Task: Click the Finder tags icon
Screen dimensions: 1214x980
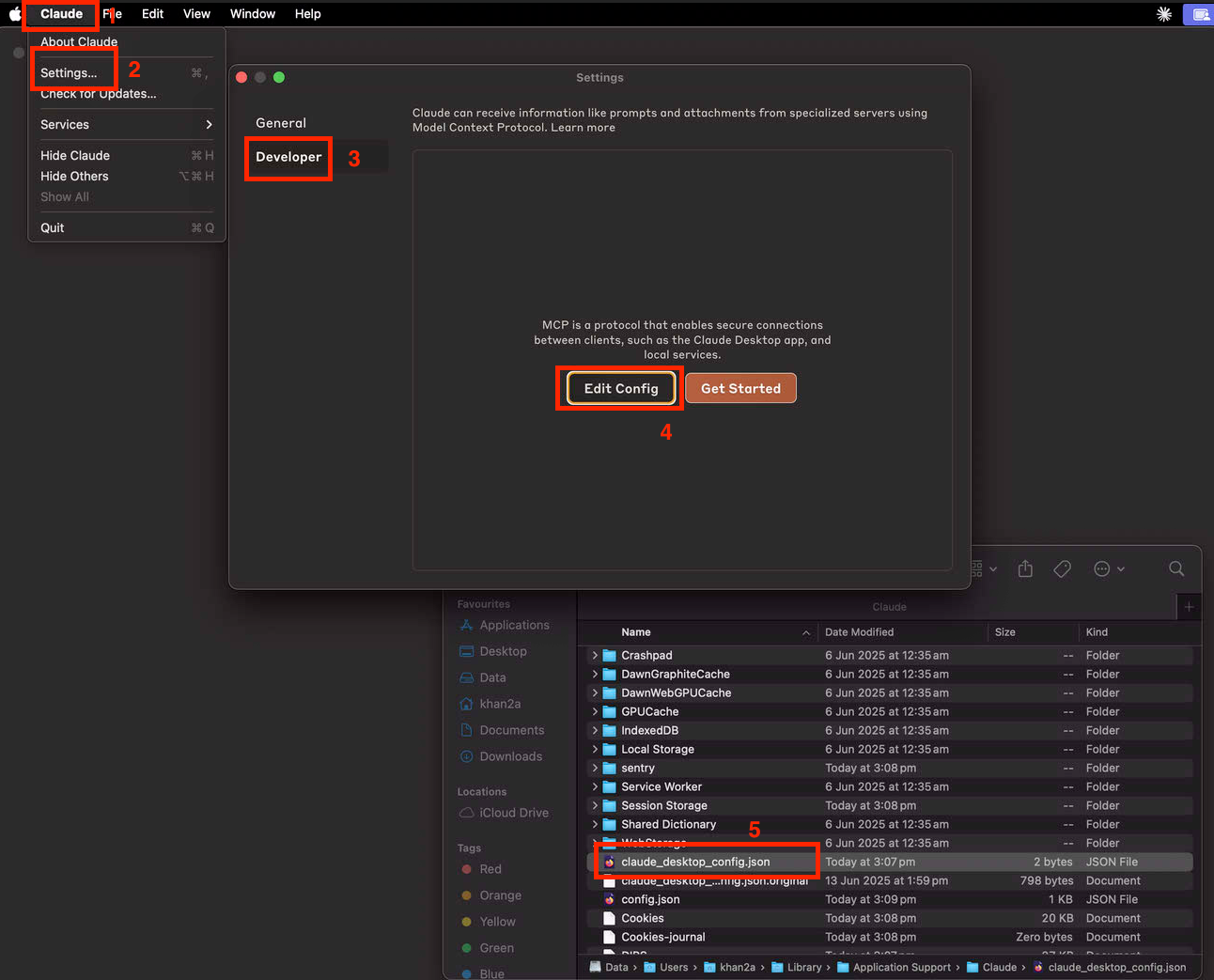Action: pos(1063,568)
